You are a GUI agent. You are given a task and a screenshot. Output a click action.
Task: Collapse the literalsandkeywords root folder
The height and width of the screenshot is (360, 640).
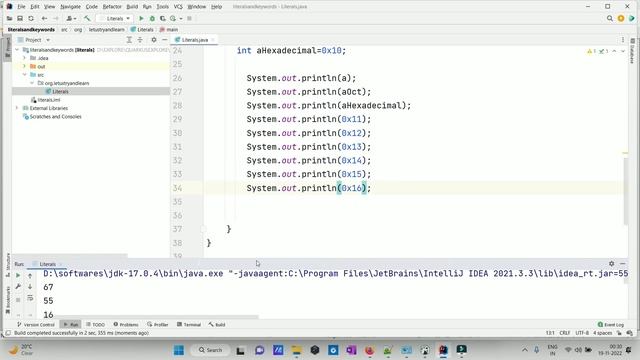[17, 50]
